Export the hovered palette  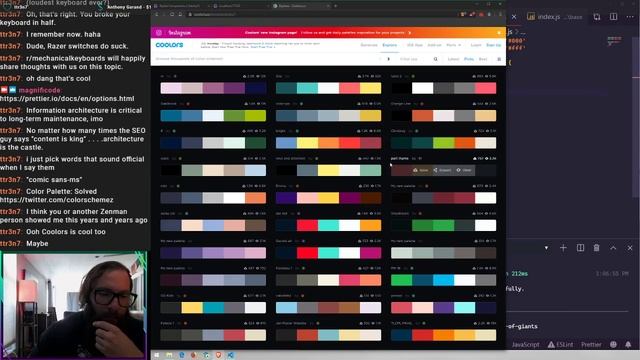(442, 170)
